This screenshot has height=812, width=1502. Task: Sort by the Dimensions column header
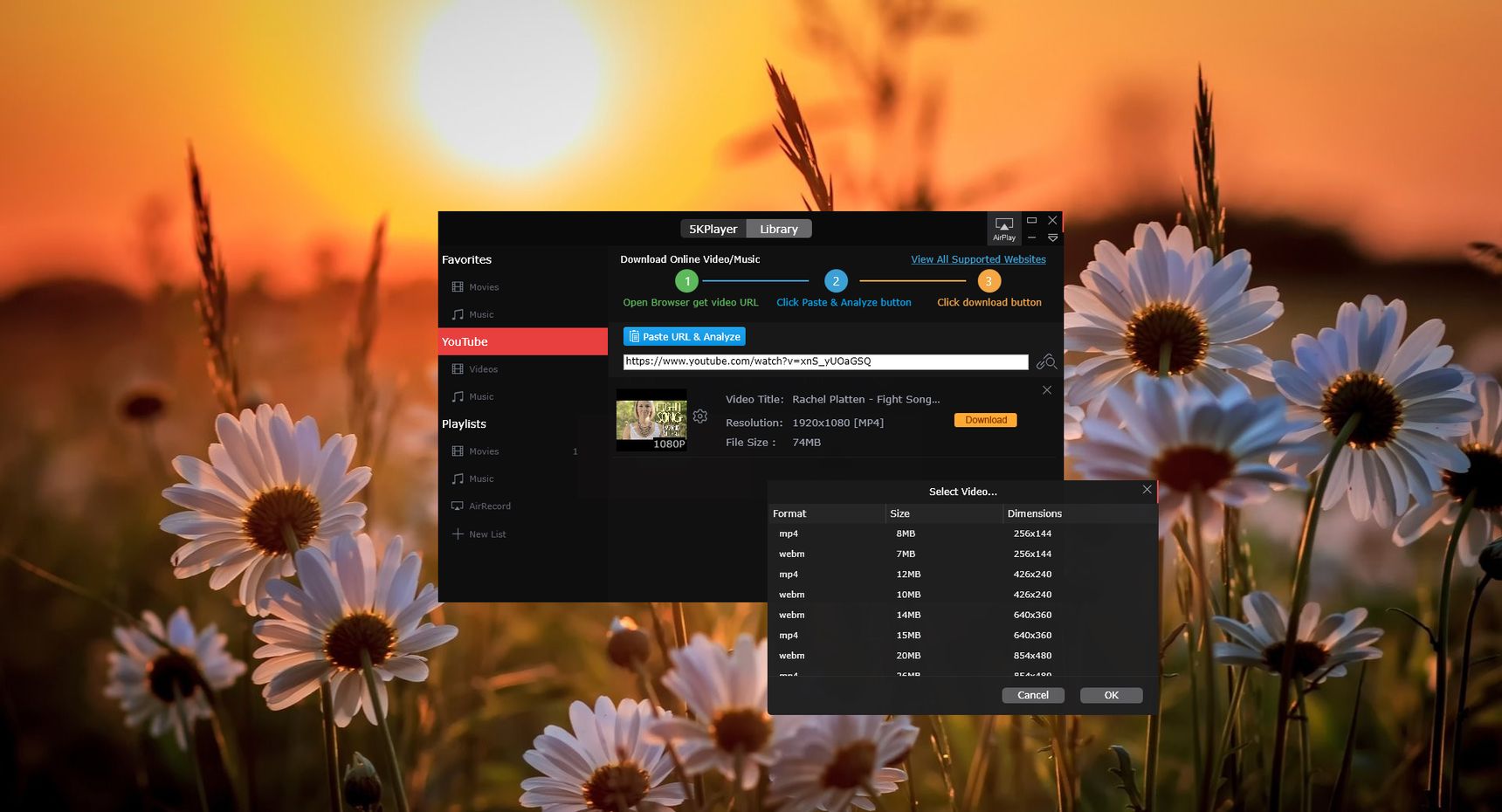click(x=1080, y=513)
